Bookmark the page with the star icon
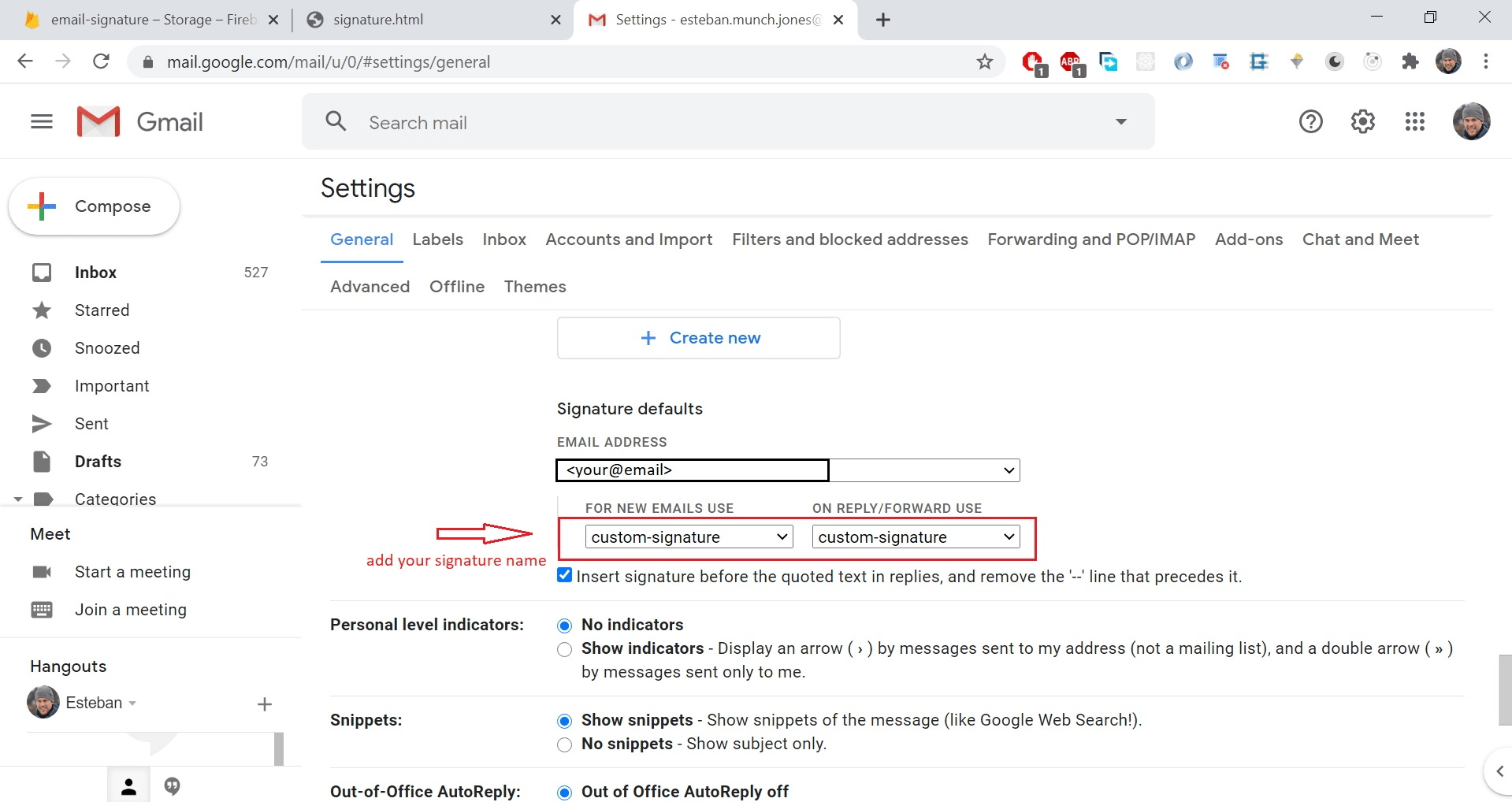This screenshot has width=1512, height=802. tap(984, 61)
